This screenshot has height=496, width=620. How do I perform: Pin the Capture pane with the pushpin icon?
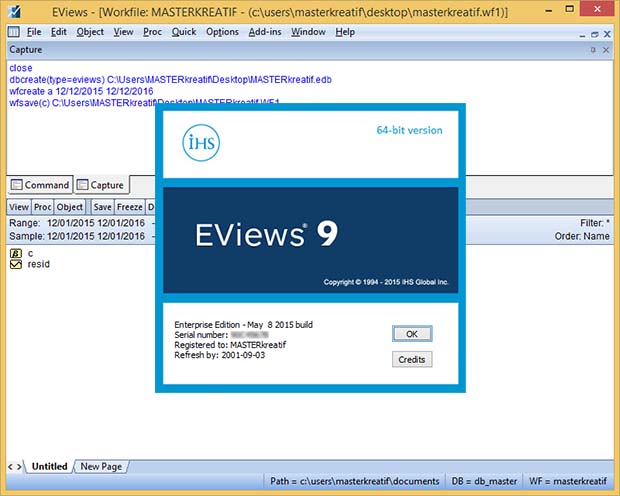593,50
